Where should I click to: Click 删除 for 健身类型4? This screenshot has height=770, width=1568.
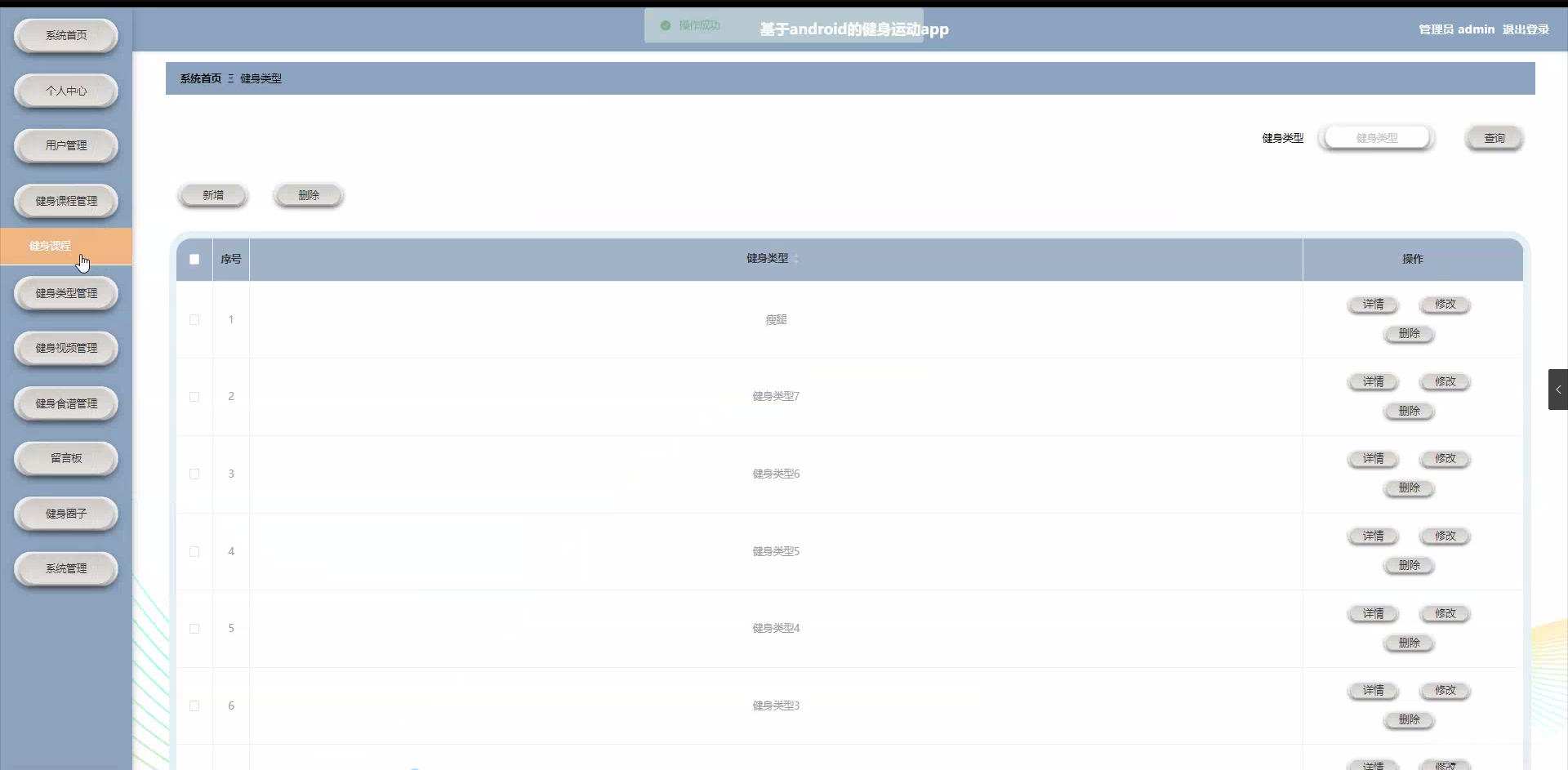(x=1410, y=643)
